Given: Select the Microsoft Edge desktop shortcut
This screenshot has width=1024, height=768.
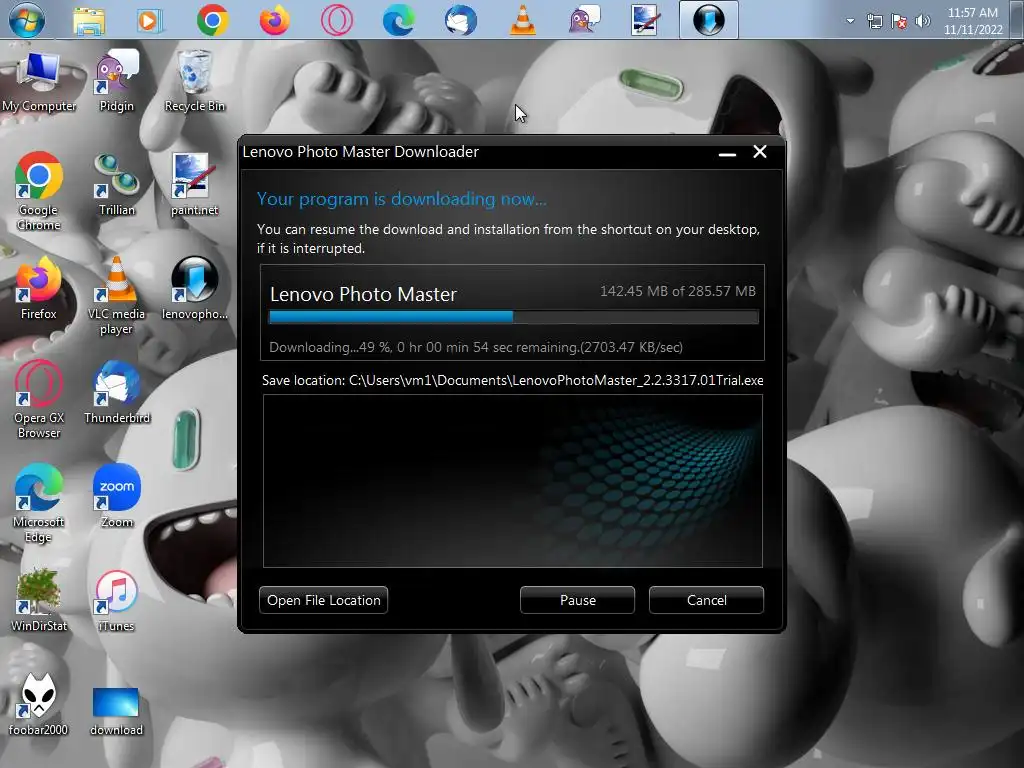Looking at the screenshot, I should click(x=39, y=503).
